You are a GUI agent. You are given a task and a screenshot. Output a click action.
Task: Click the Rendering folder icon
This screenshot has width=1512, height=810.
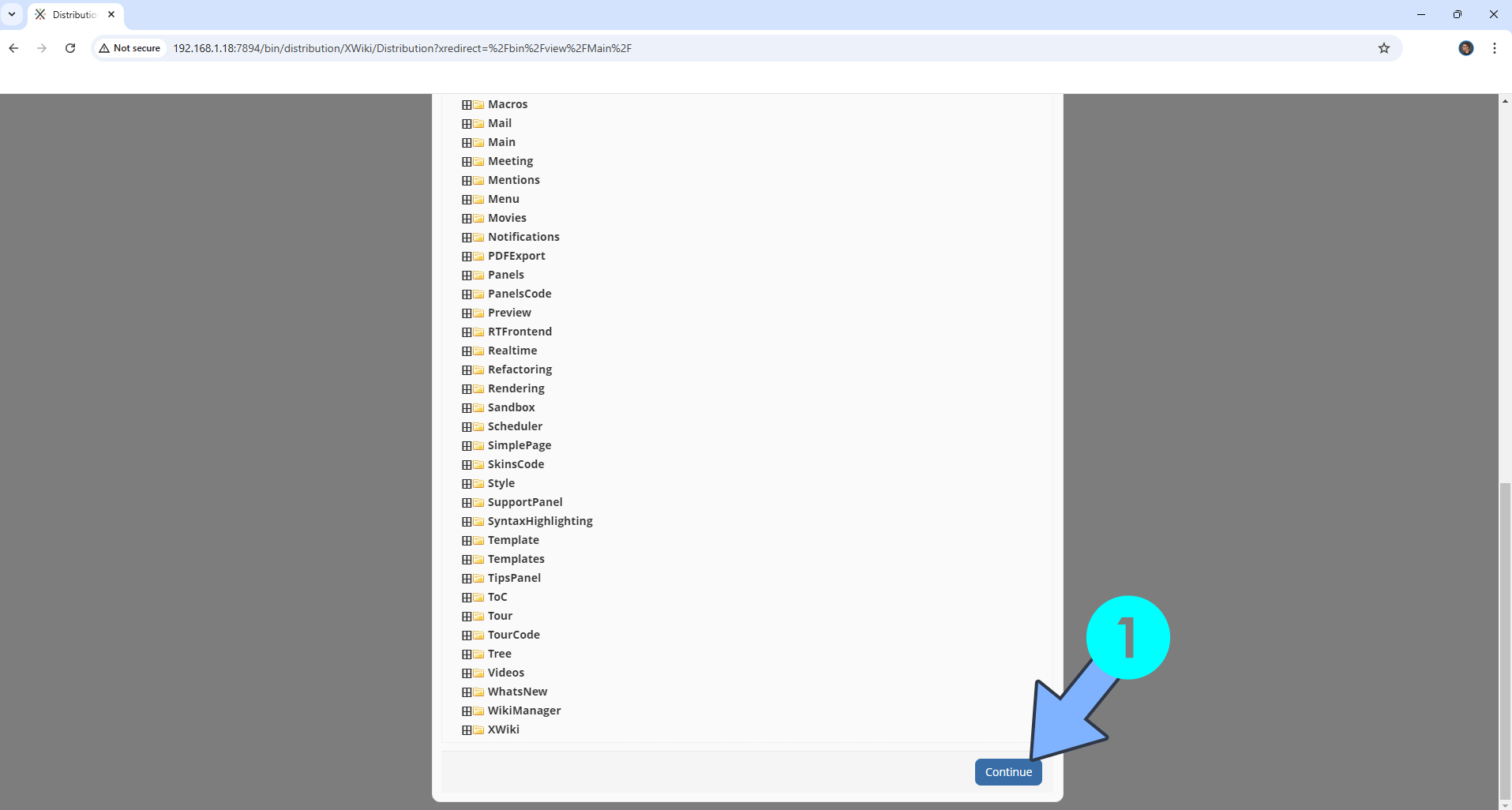tap(478, 389)
